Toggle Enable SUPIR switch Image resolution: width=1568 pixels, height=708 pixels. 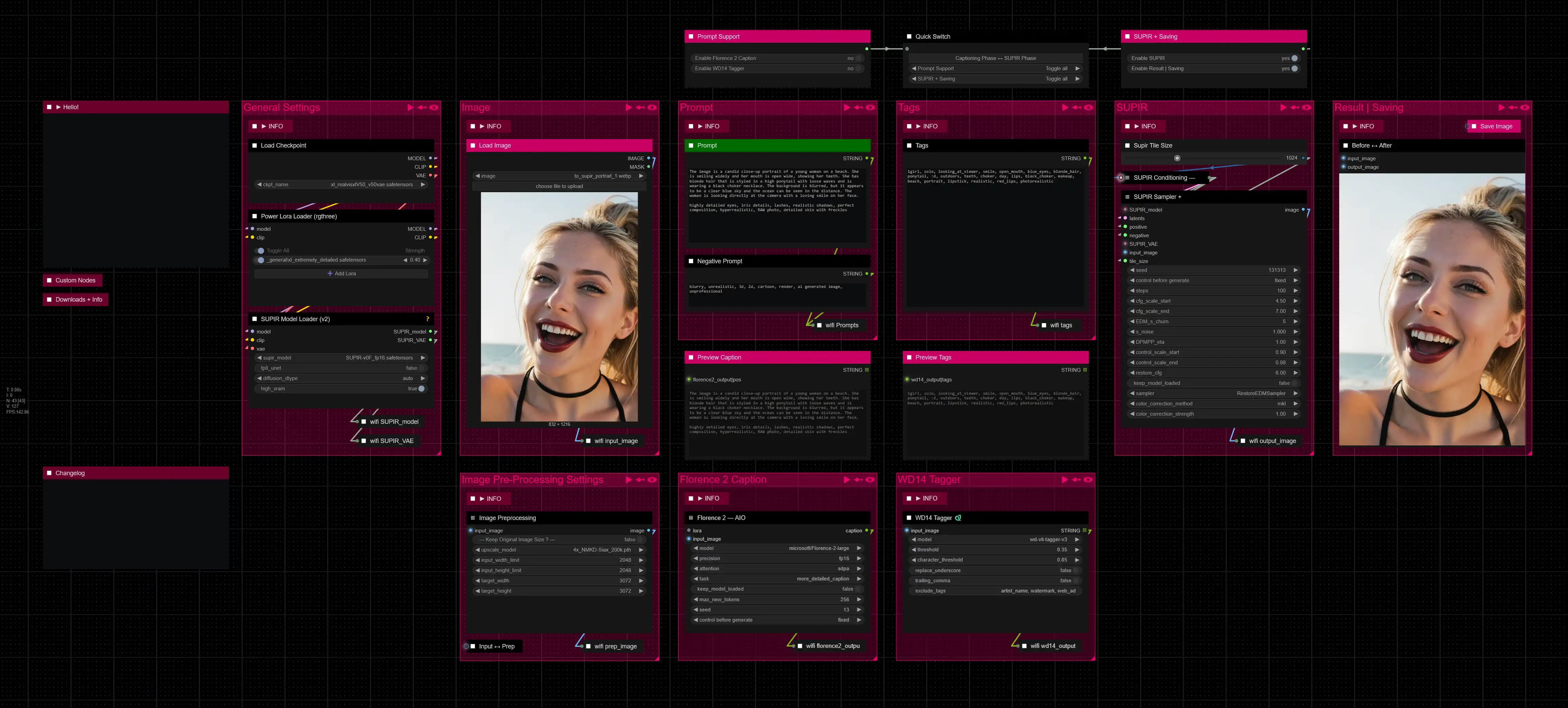click(1294, 59)
